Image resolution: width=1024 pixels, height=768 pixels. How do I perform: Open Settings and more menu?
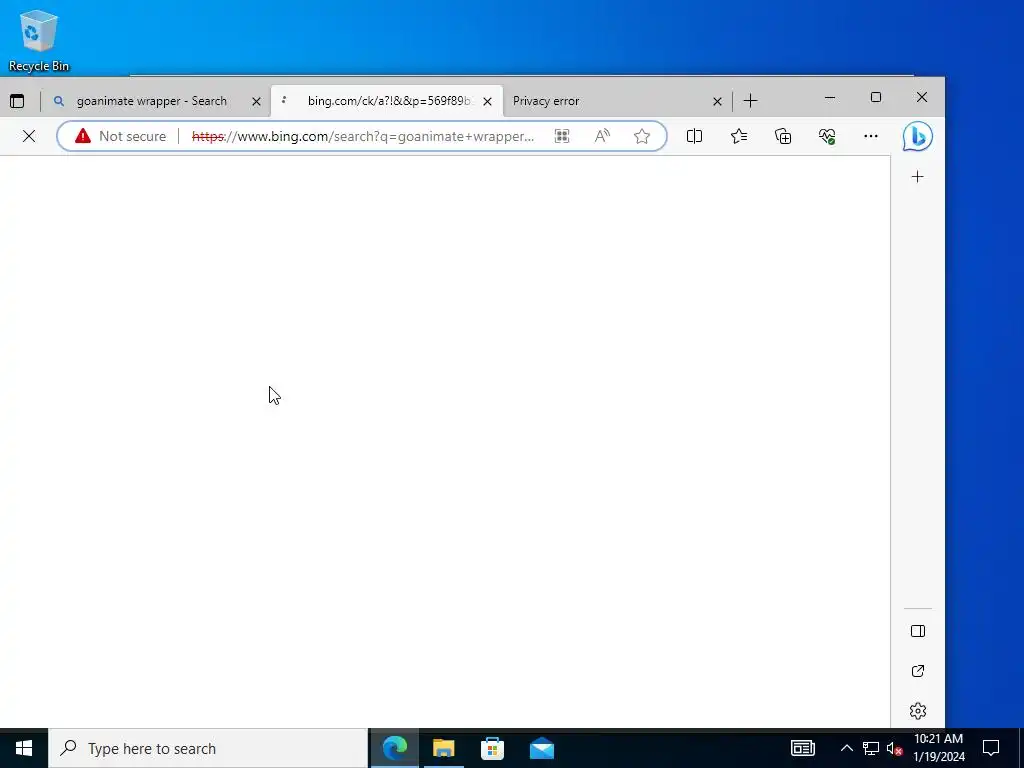pos(871,136)
